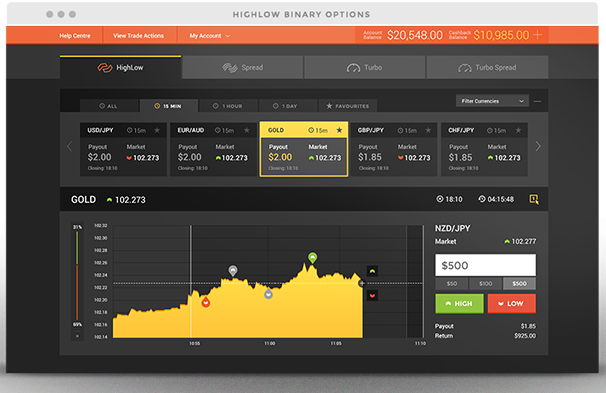Place a LOW trade

click(512, 304)
